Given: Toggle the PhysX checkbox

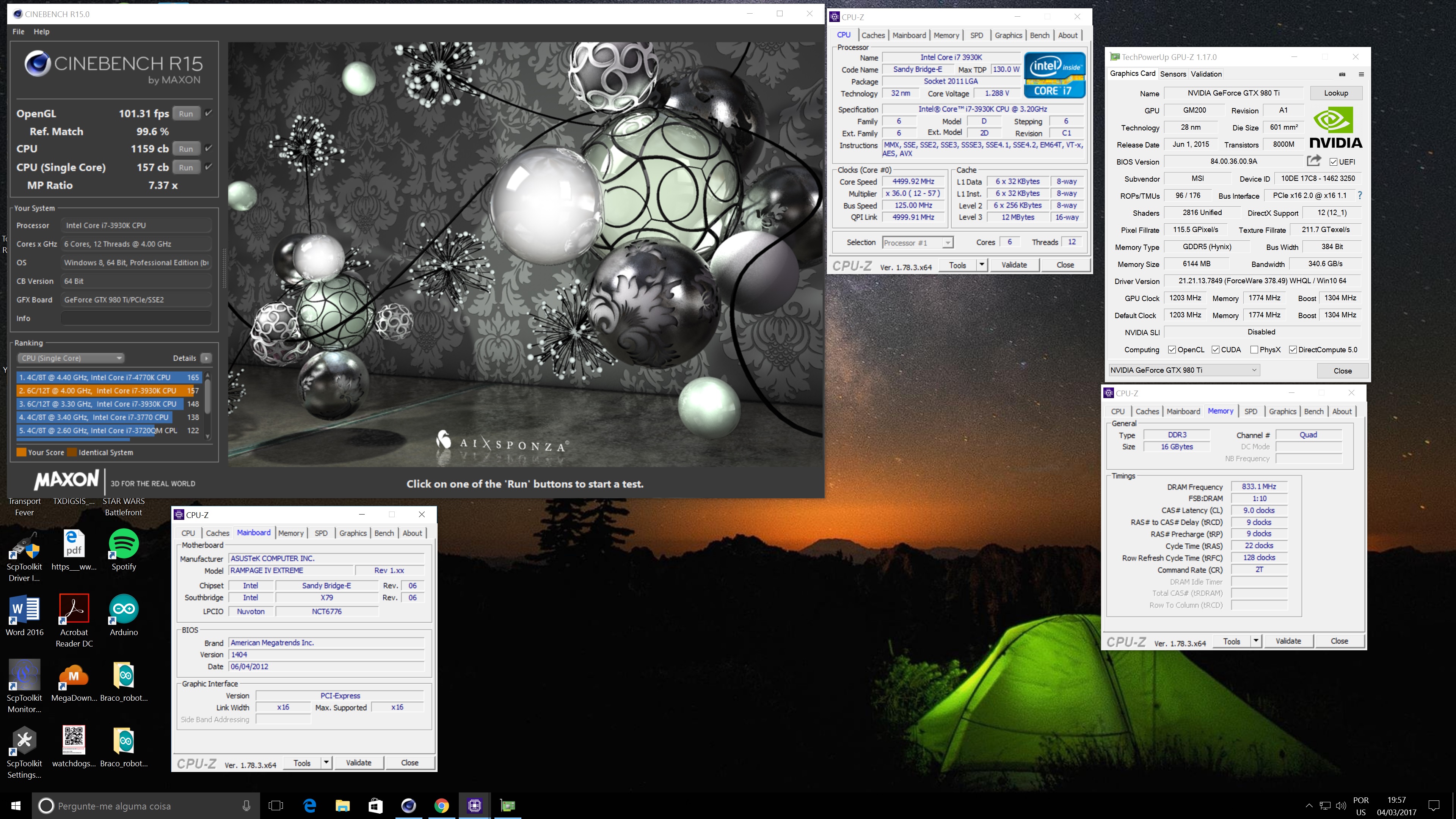Looking at the screenshot, I should click(x=1254, y=350).
